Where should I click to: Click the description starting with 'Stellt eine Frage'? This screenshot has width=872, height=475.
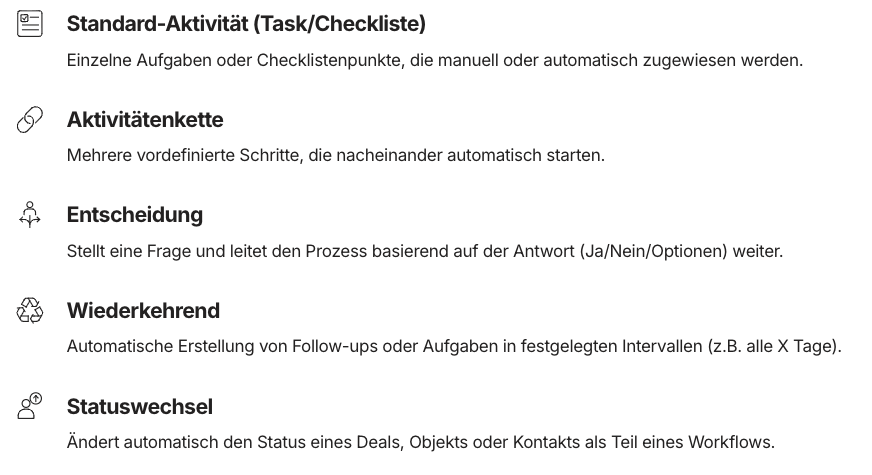(424, 251)
